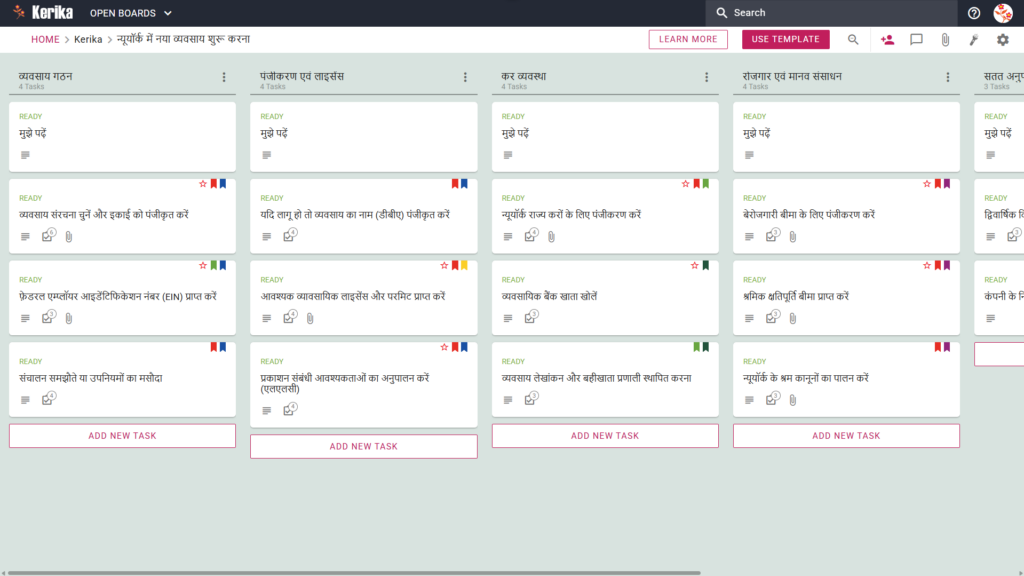
Task: Open the board attachments paperclip icon
Action: [945, 39]
